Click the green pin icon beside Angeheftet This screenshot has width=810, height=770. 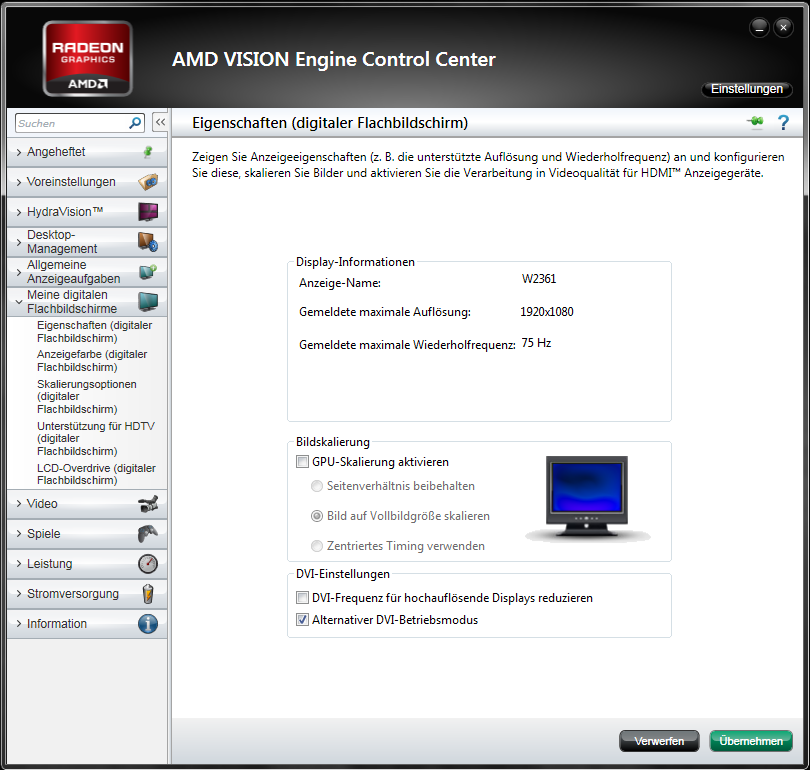(x=148, y=152)
